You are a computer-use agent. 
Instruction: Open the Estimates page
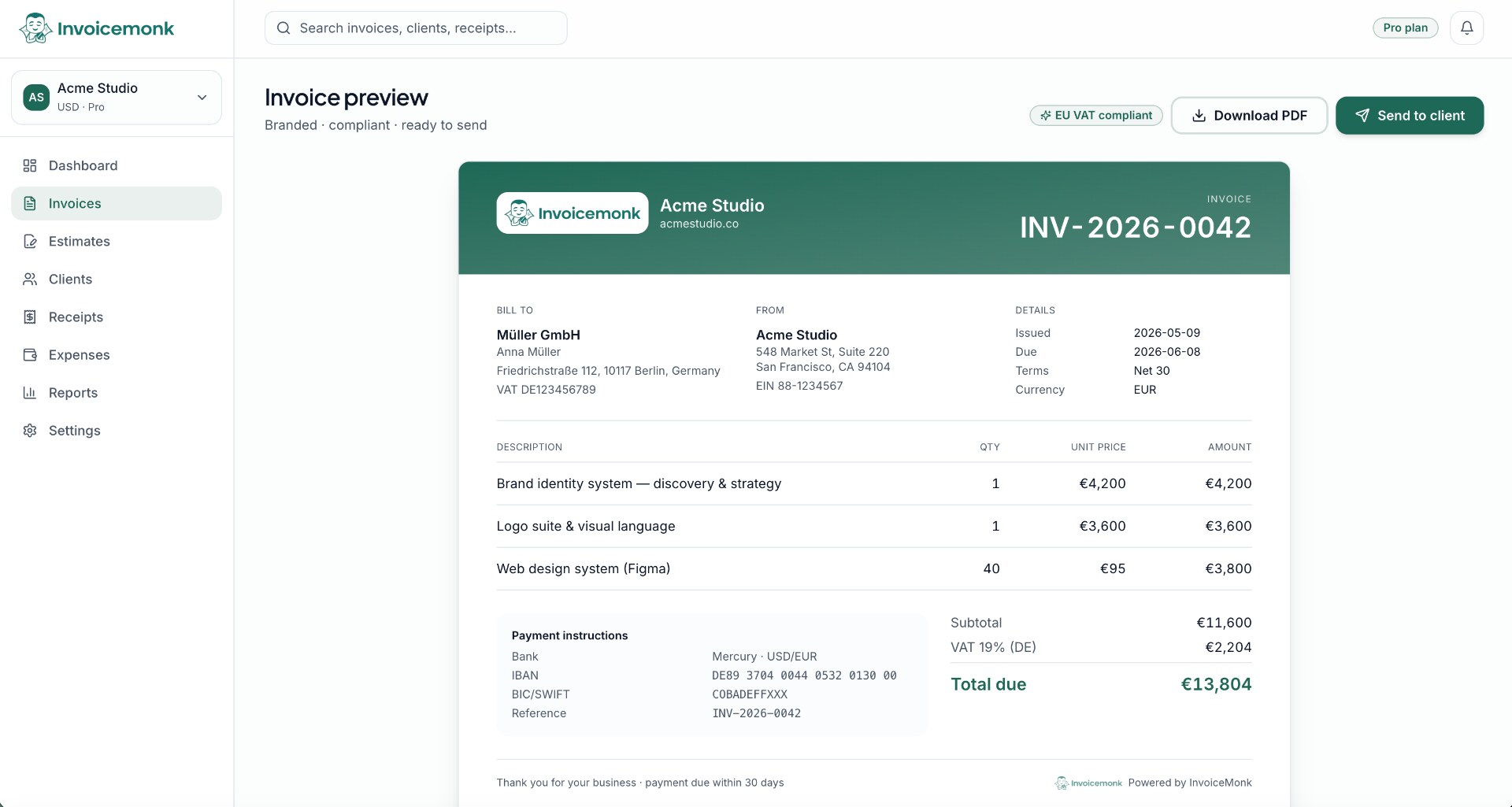tap(117, 241)
